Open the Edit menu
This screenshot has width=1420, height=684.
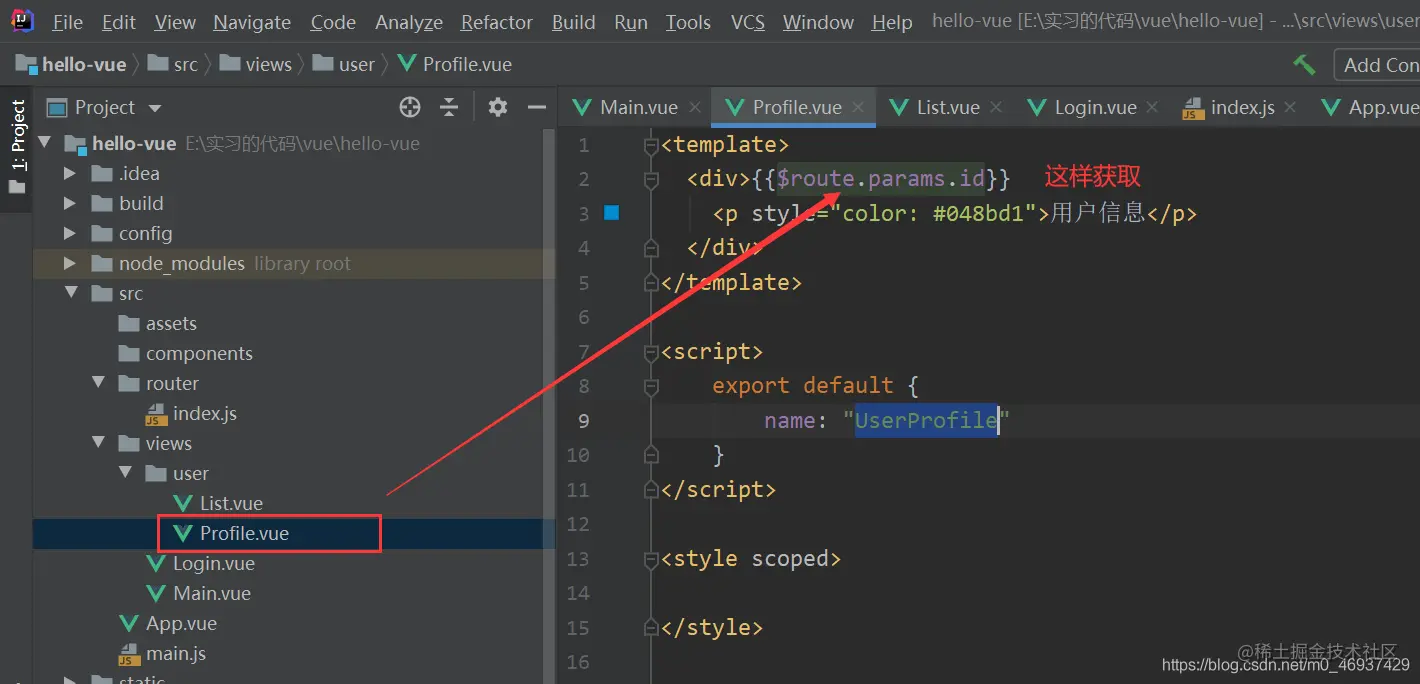119,22
